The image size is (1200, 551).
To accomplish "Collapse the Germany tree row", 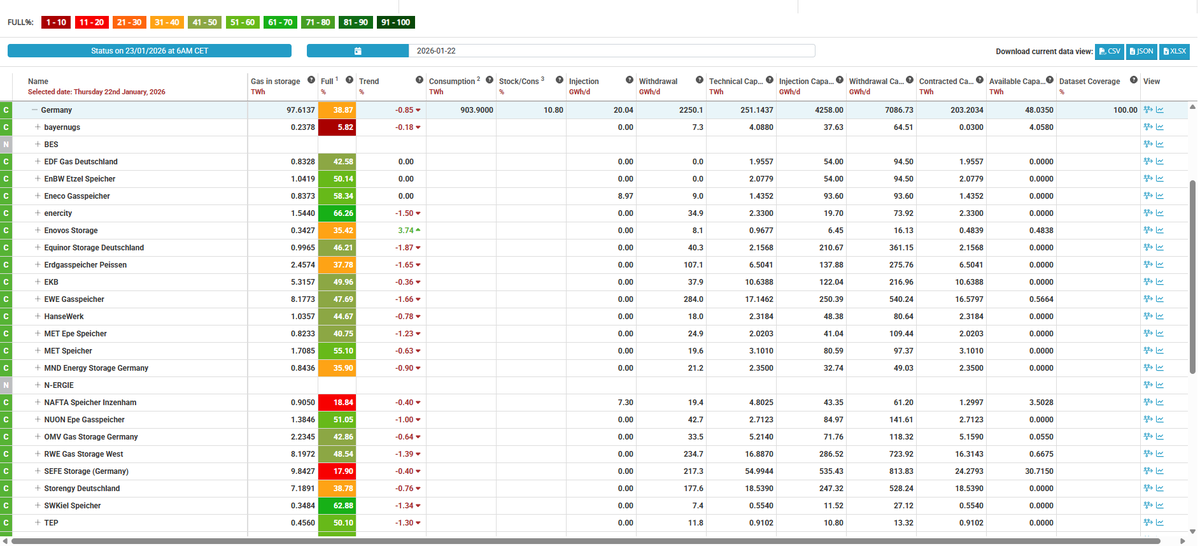I will tap(35, 110).
